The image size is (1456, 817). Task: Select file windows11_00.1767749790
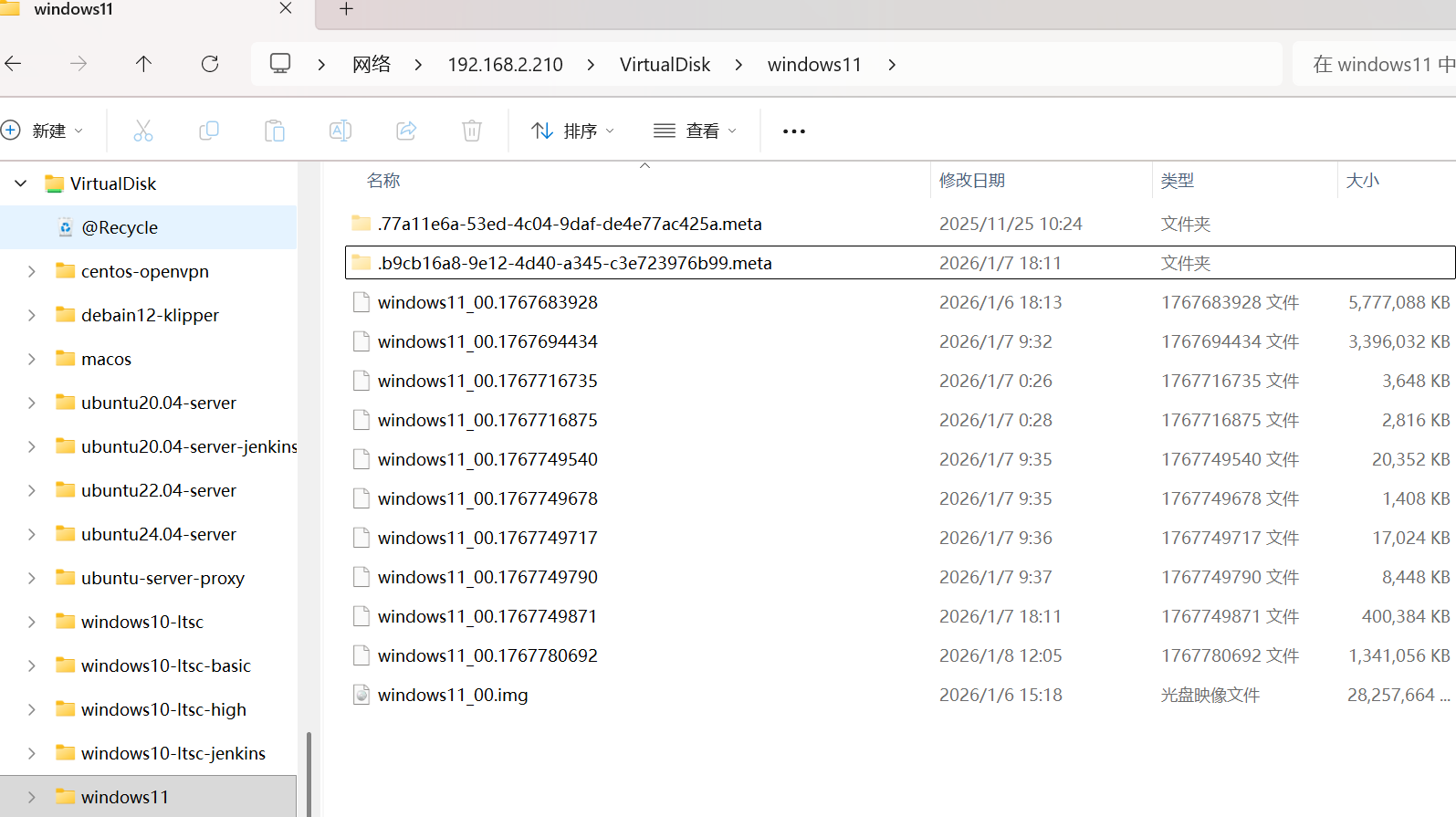click(487, 577)
